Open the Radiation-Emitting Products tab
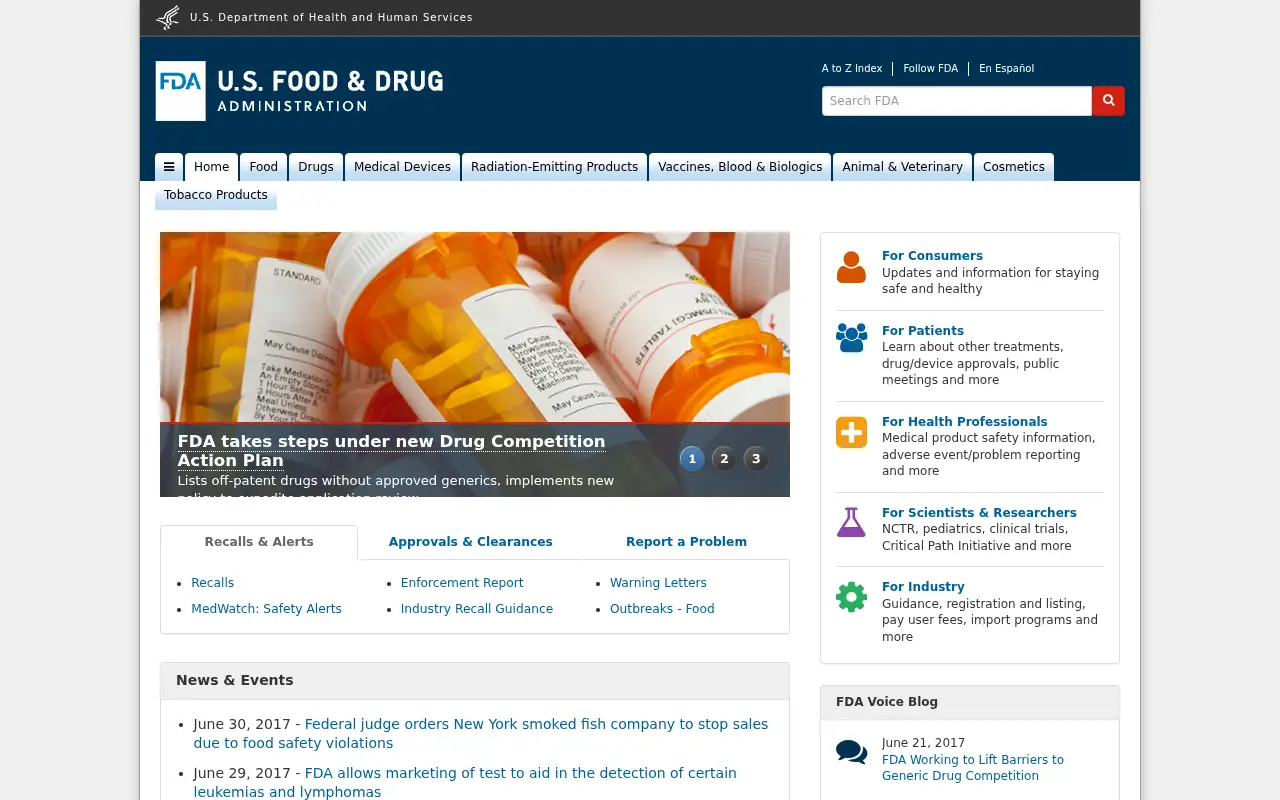This screenshot has width=1280, height=800. point(554,167)
